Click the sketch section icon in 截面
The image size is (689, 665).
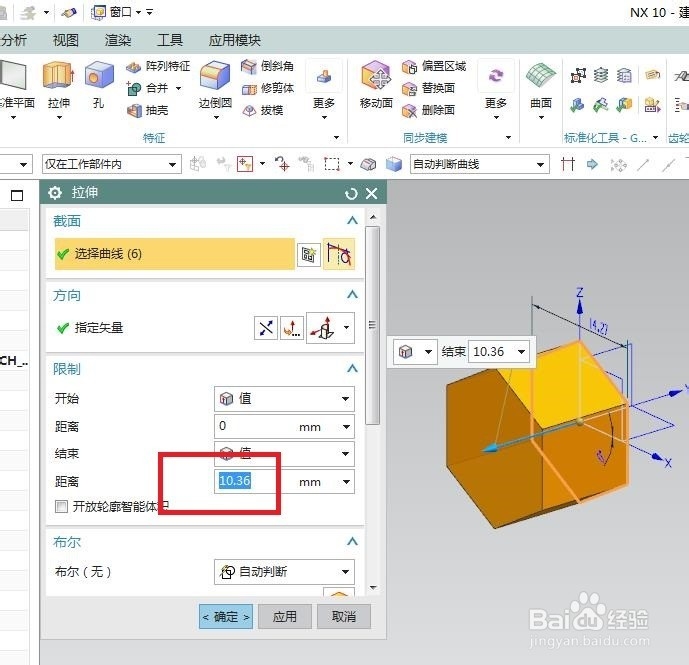click(308, 254)
